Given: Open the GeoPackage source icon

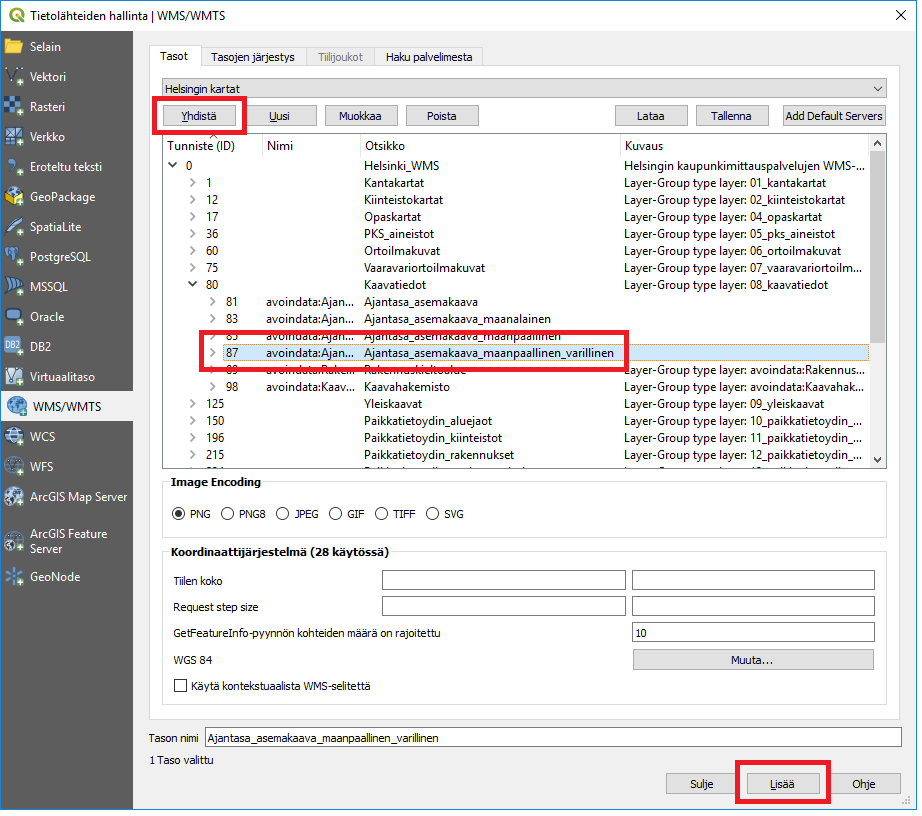Looking at the screenshot, I should [15, 197].
